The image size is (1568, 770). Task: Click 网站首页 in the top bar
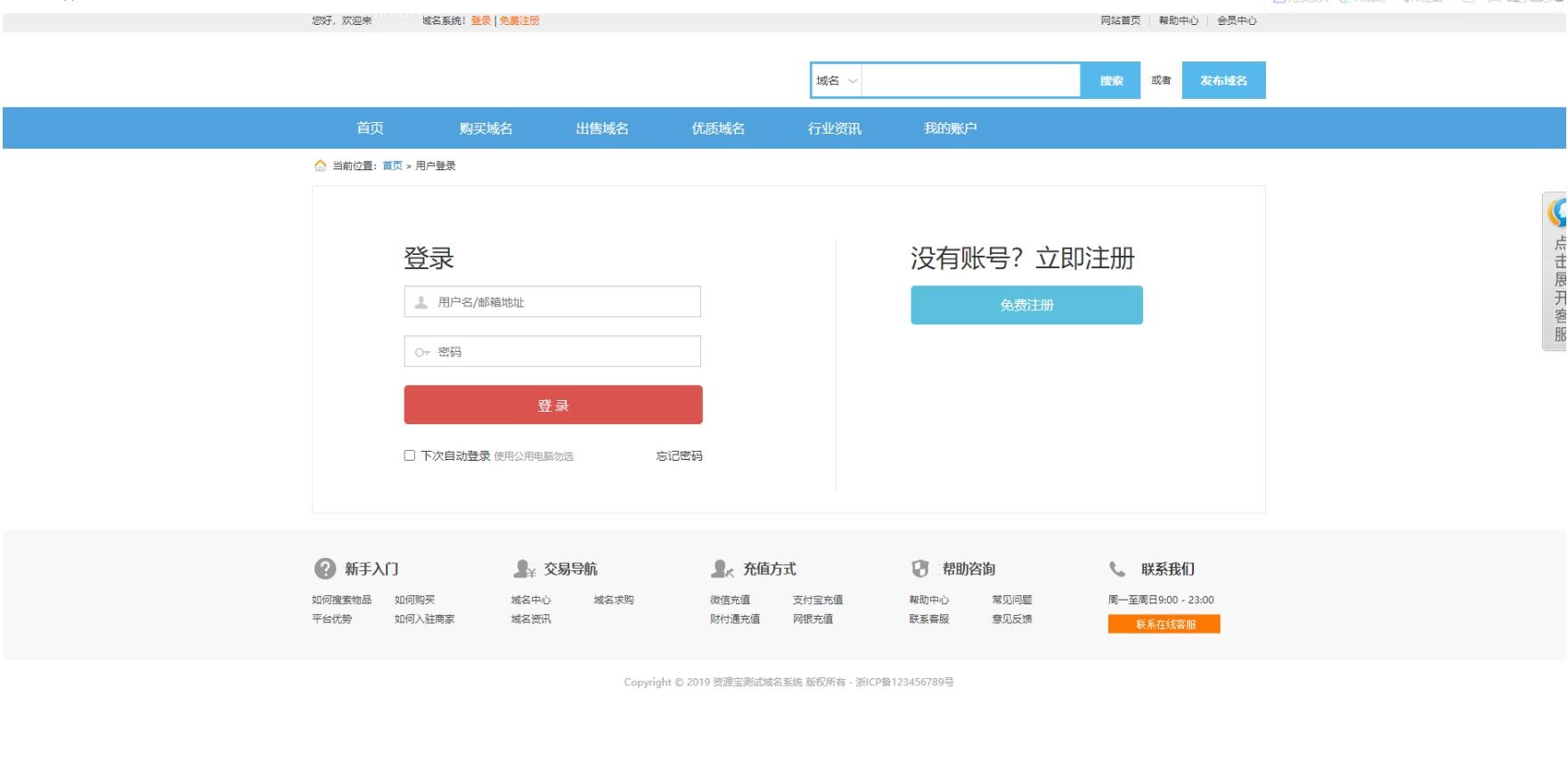coord(1120,20)
